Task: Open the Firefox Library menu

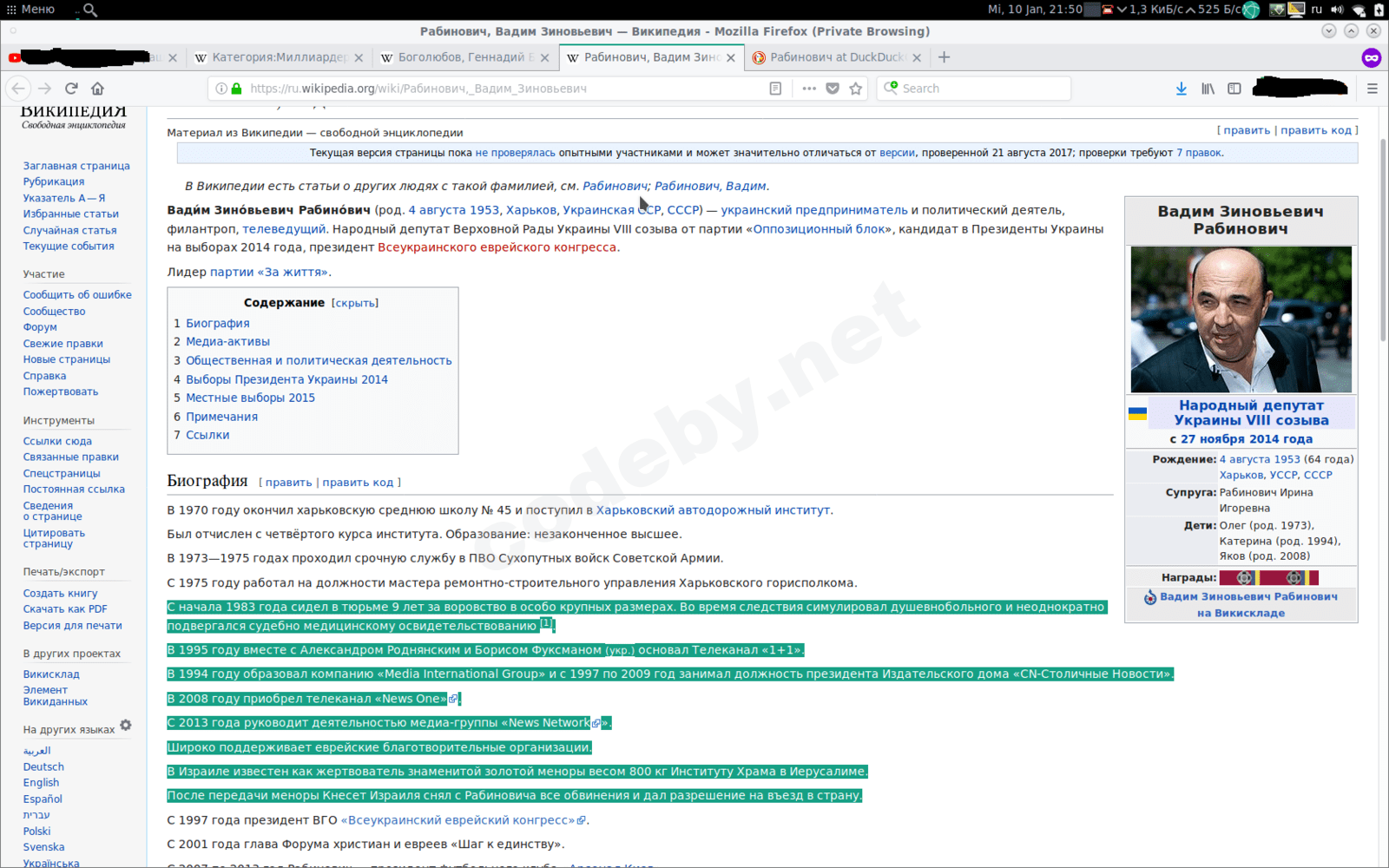Action: tap(1208, 88)
